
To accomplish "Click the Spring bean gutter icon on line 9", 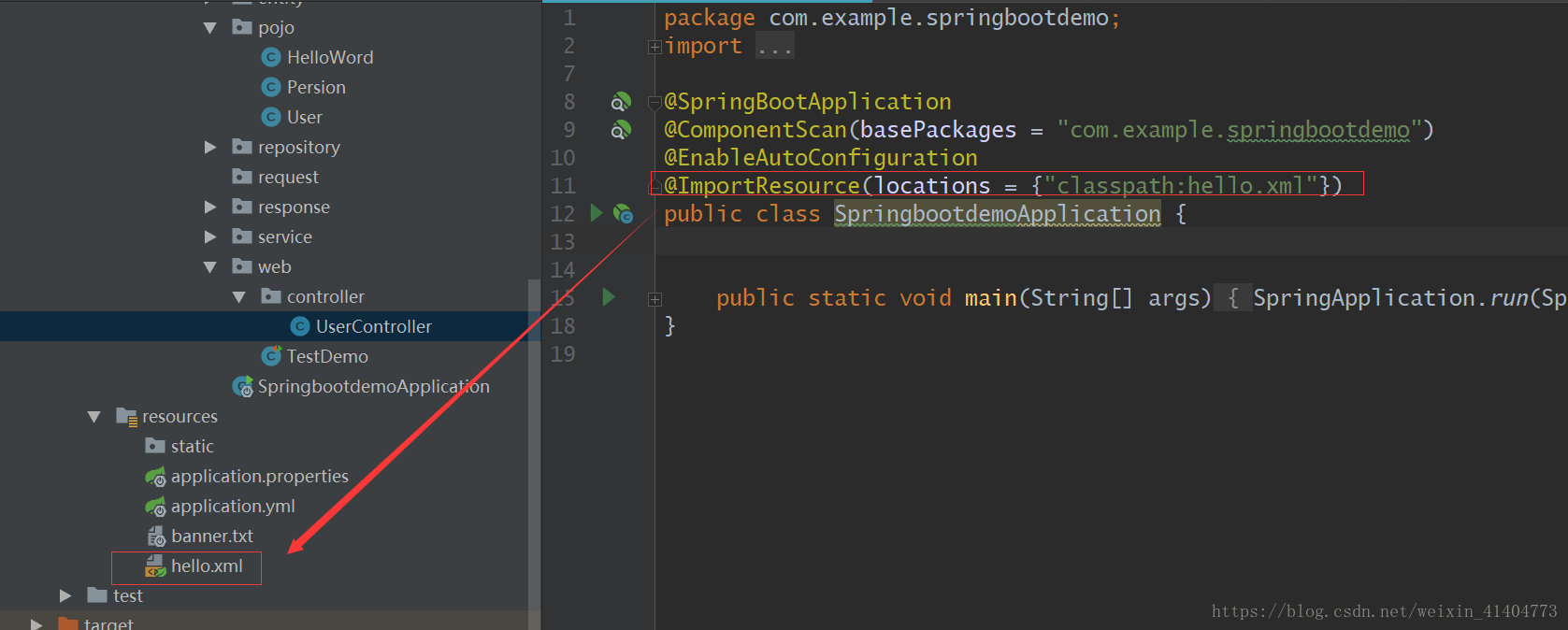I will tap(621, 129).
